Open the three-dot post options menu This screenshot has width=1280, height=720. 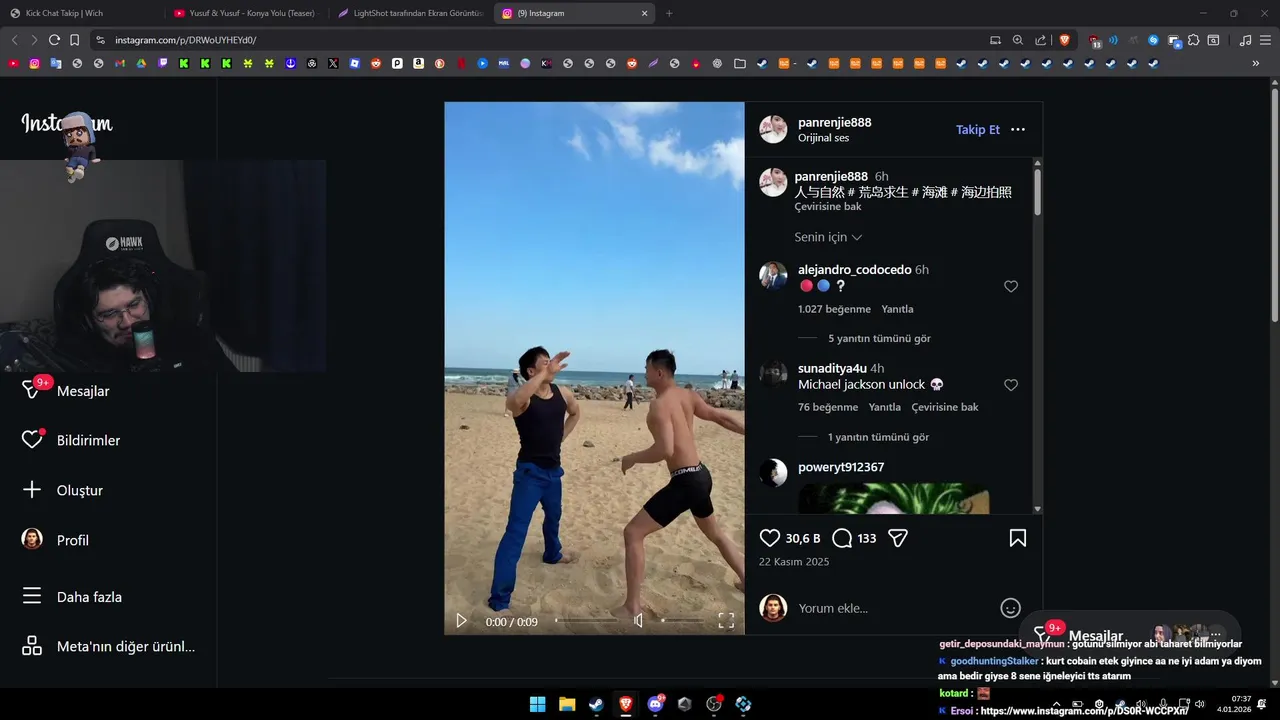point(1018,130)
